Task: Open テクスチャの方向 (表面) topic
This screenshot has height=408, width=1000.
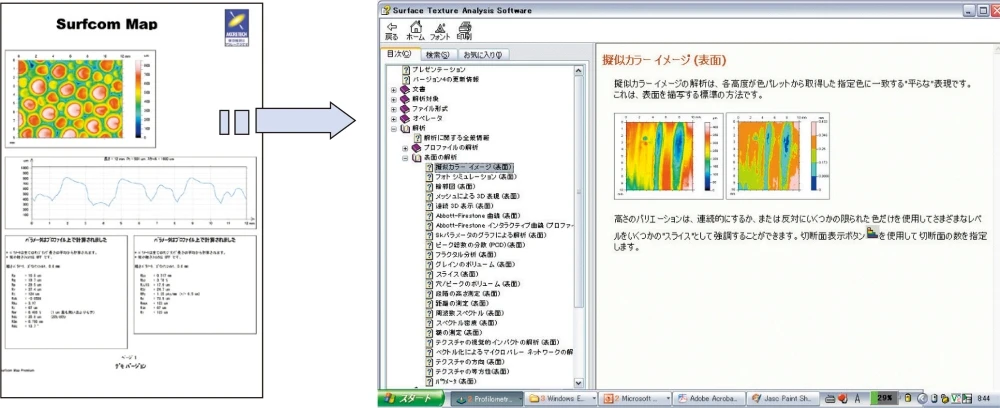Action: (x=471, y=361)
